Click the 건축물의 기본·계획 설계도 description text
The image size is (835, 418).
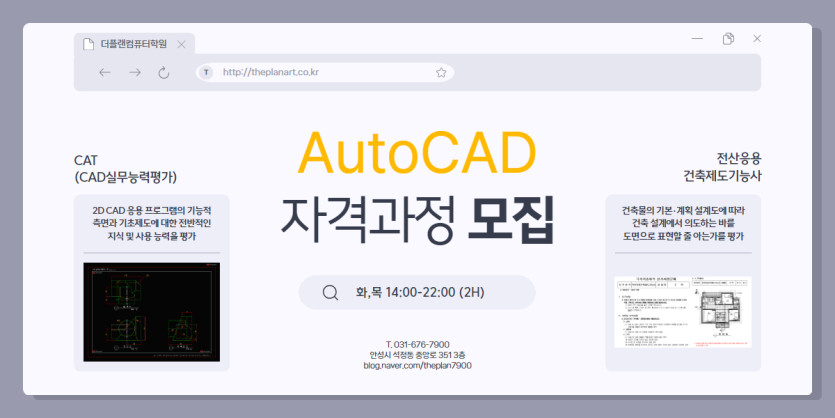(683, 223)
